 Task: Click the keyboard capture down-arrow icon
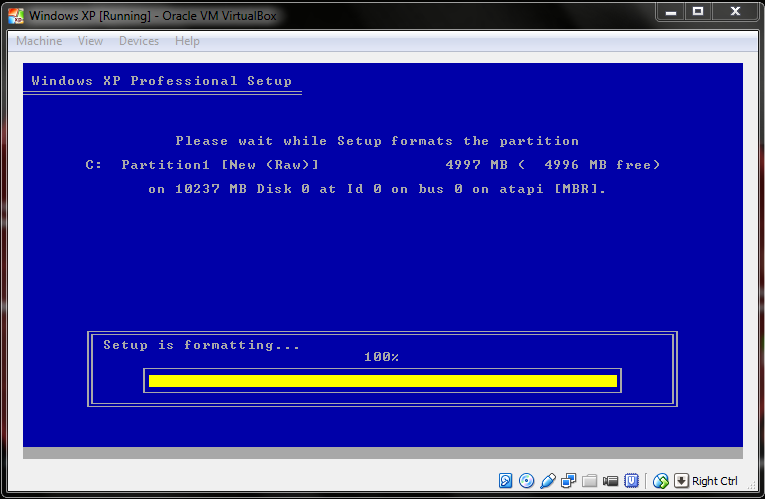pyautogui.click(x=682, y=481)
